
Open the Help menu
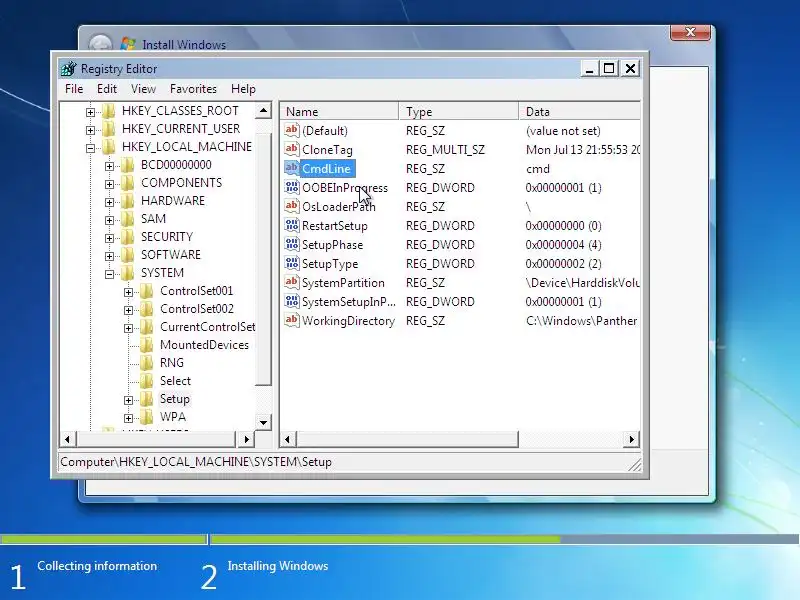point(243,89)
